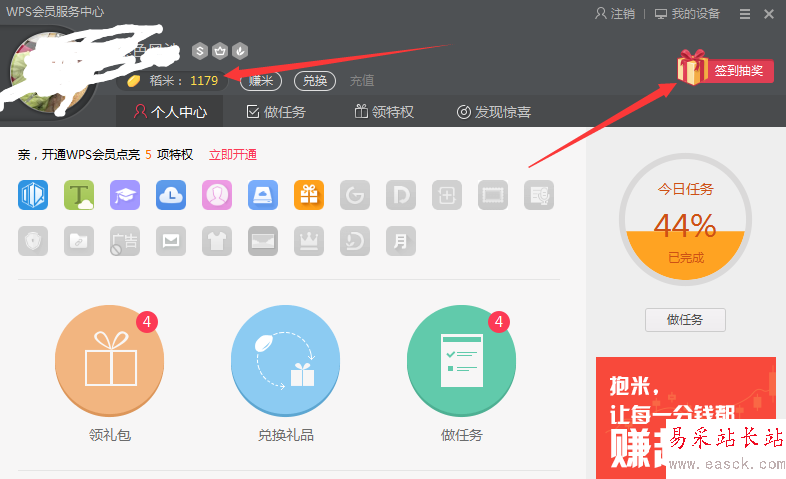Click the blue cloud clock icon
The height and width of the screenshot is (479, 786).
171,195
